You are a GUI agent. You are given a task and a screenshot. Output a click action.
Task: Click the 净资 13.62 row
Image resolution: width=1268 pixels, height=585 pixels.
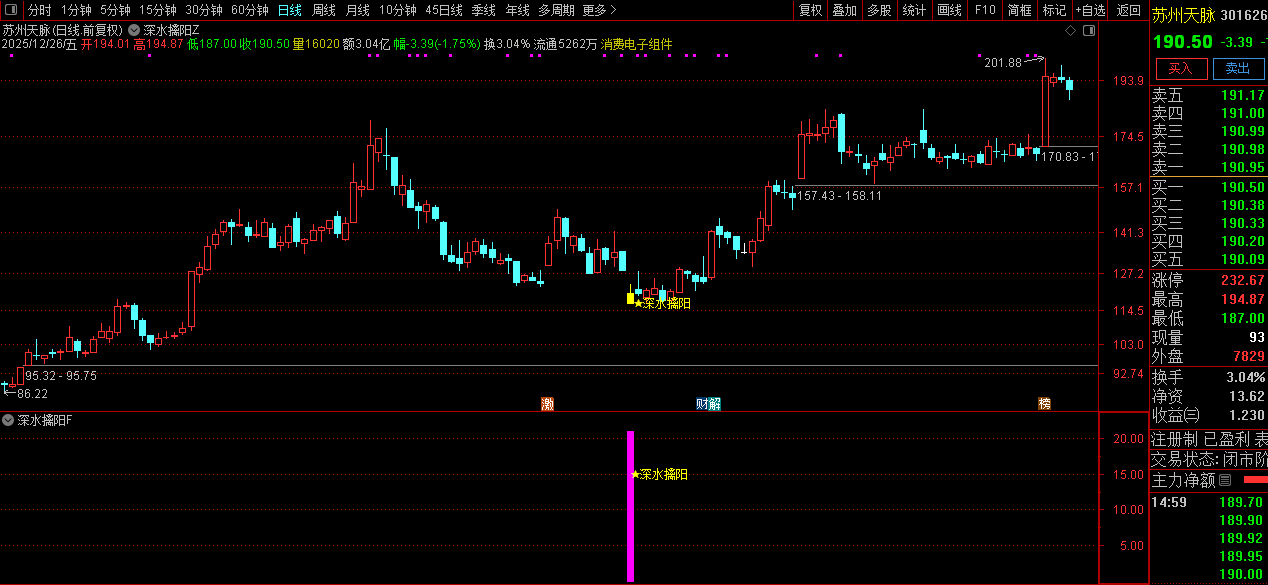(1208, 396)
